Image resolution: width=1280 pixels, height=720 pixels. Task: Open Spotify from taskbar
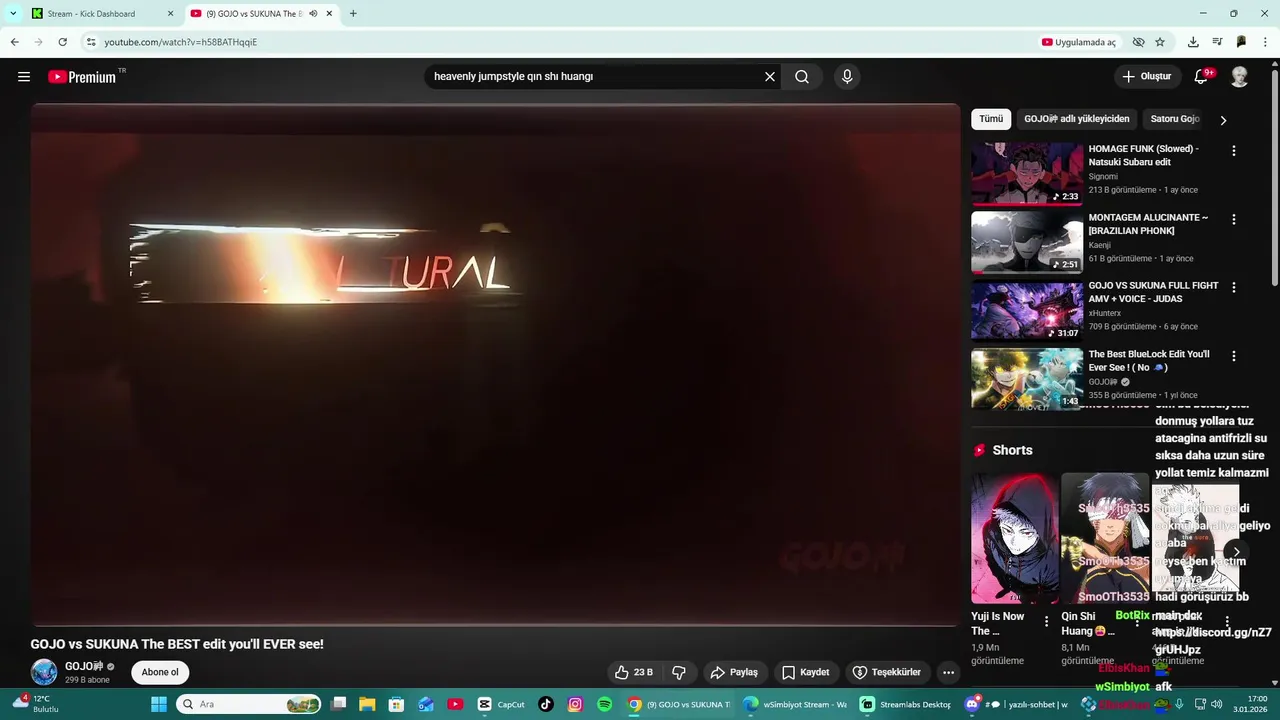(x=604, y=704)
